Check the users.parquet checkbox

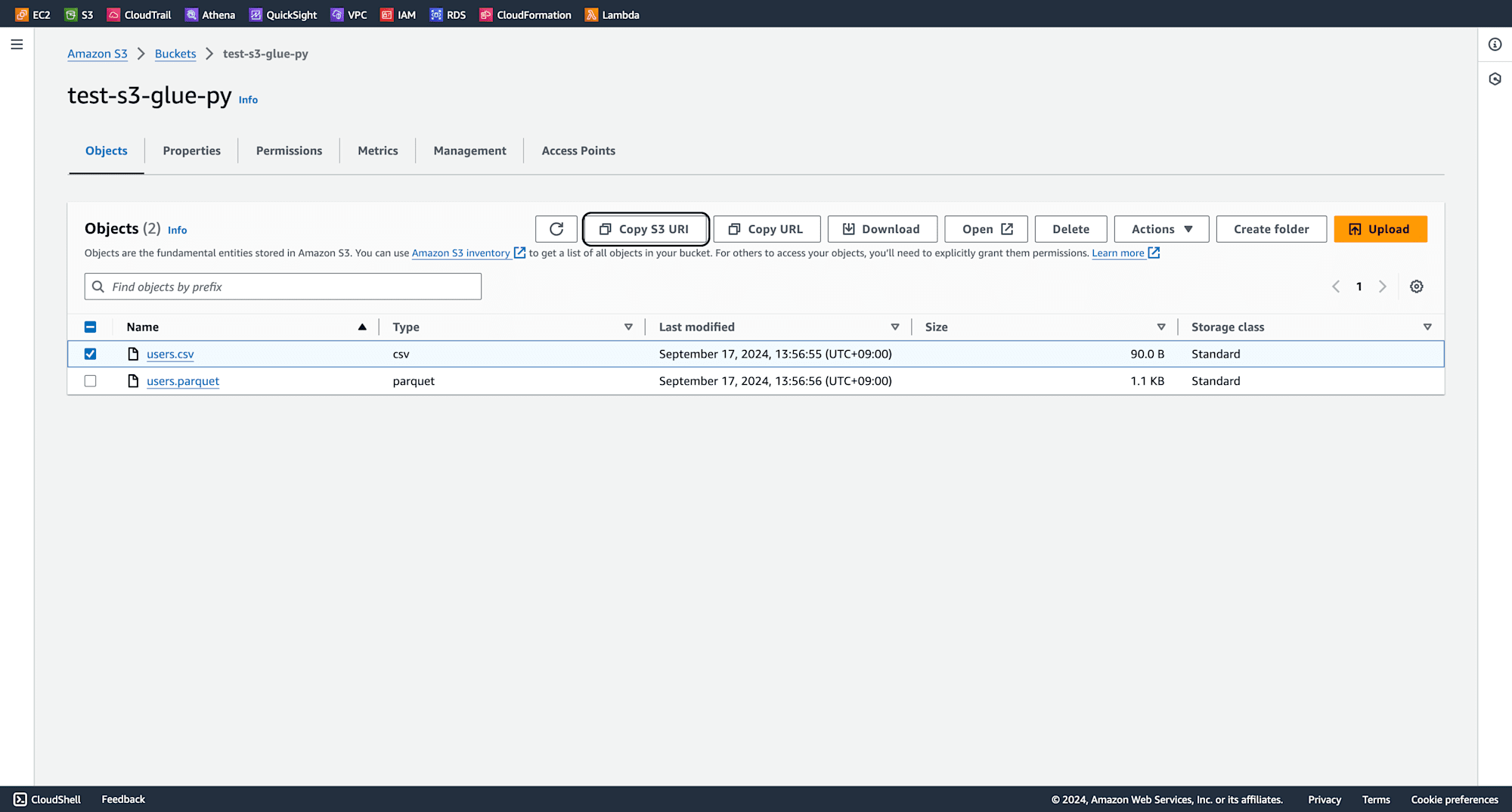click(90, 381)
